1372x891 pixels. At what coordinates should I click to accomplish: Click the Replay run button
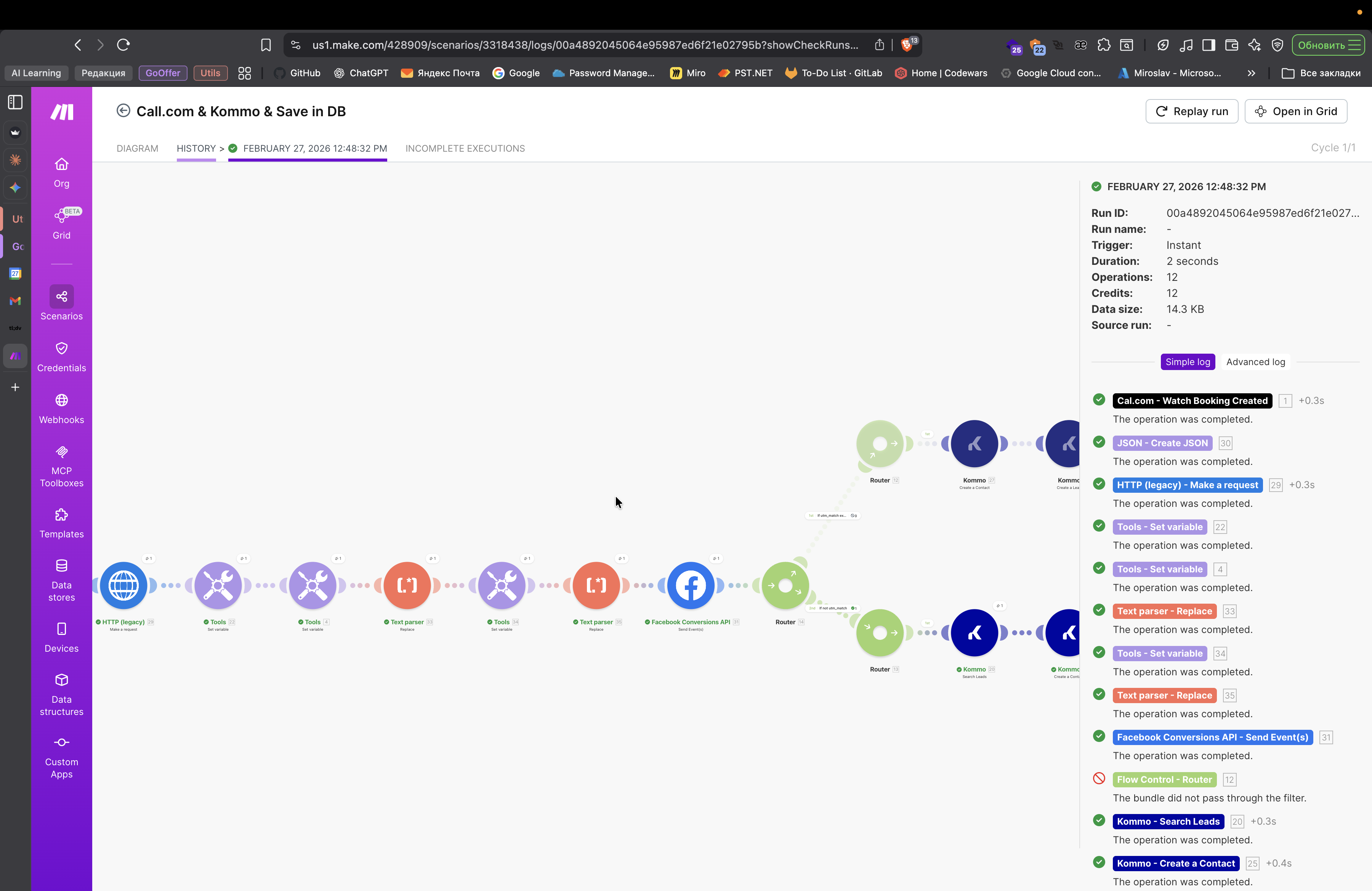(x=1191, y=111)
